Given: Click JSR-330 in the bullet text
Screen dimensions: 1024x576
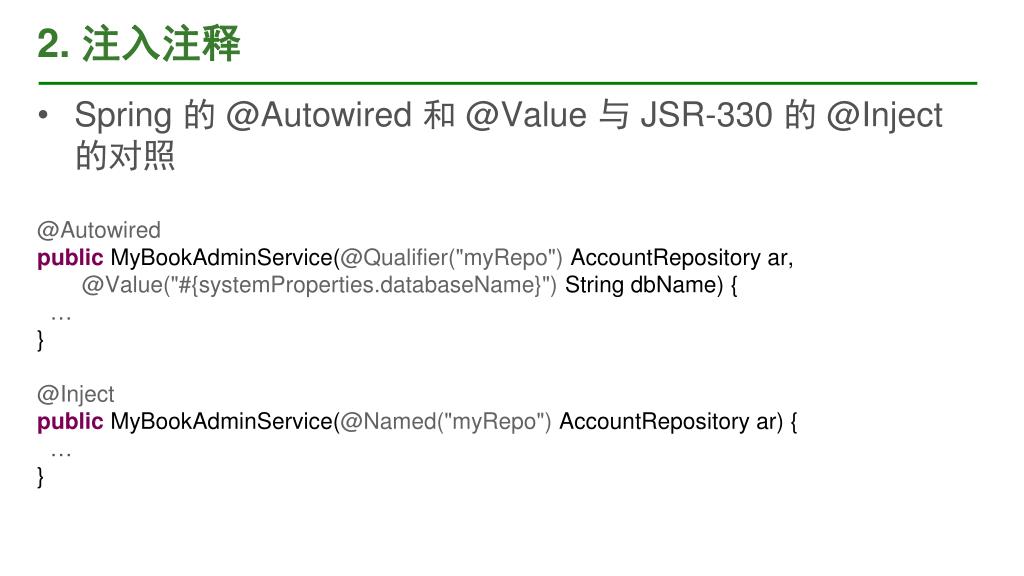Looking at the screenshot, I should tap(706, 115).
